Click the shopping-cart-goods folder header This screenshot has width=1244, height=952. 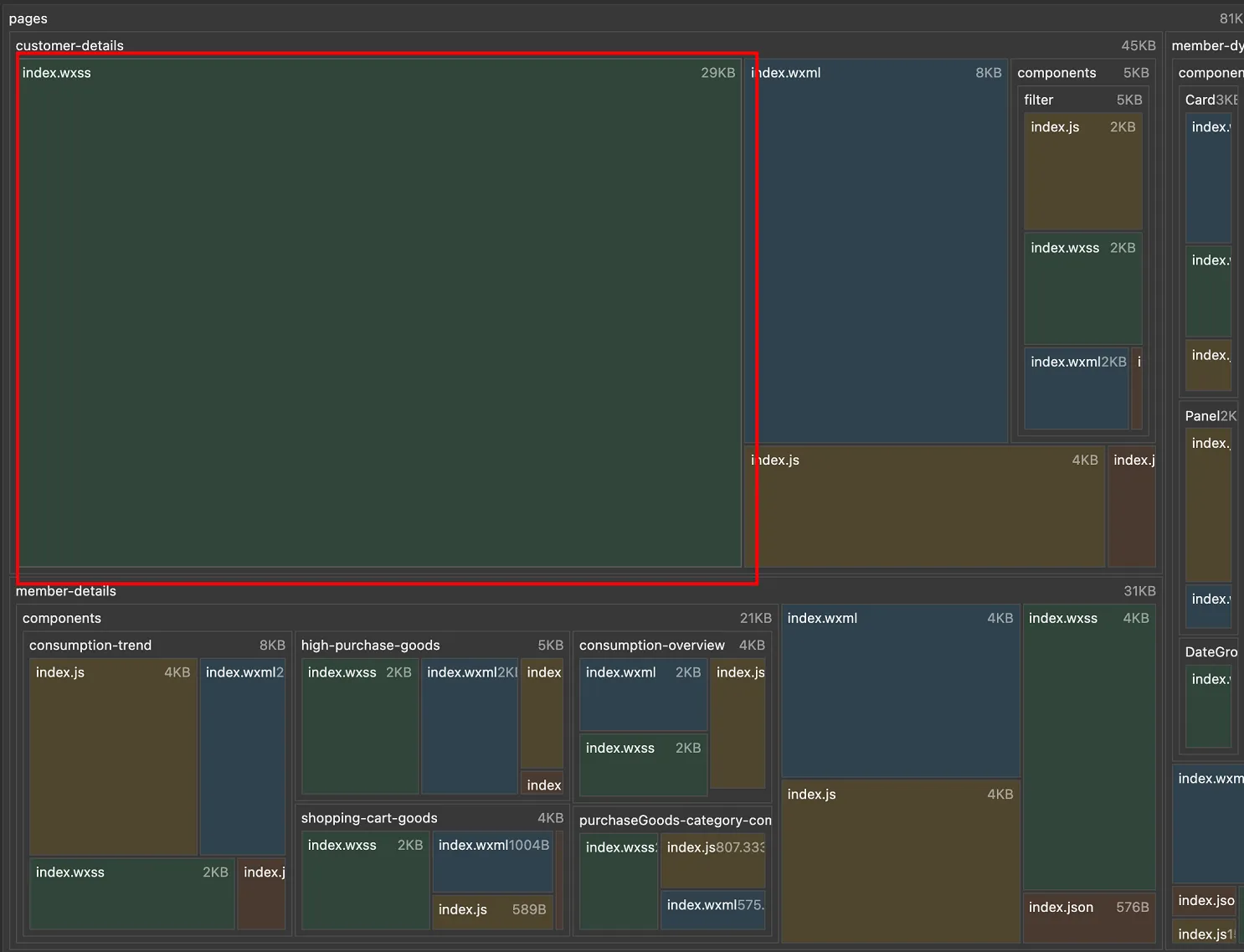pos(369,818)
